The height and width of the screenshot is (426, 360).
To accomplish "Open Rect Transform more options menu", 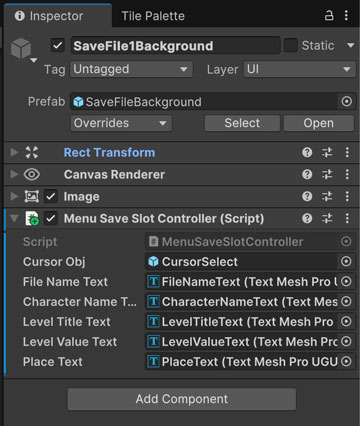I will (x=347, y=153).
